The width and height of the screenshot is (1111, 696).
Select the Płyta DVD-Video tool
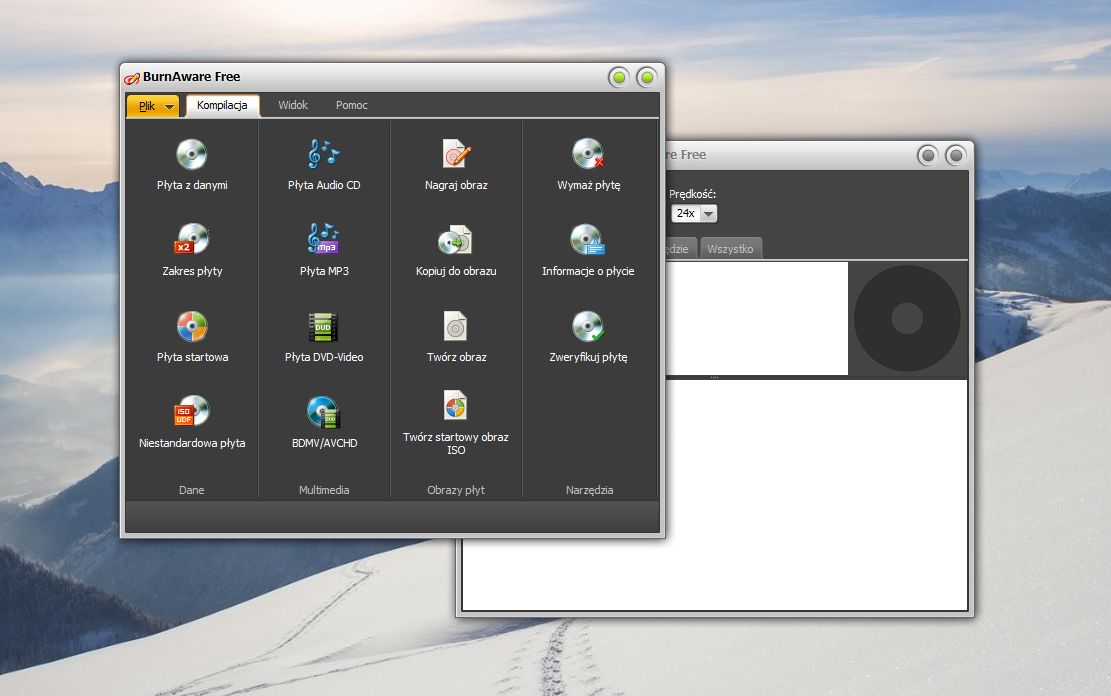pos(324,337)
